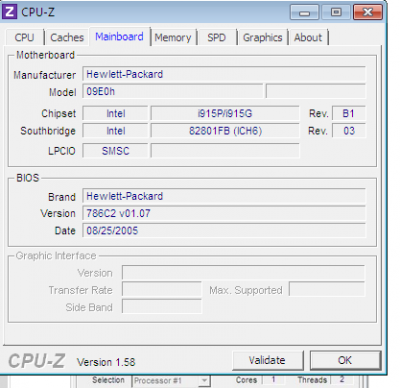Click the southbridge vendor Intel field

(115, 131)
